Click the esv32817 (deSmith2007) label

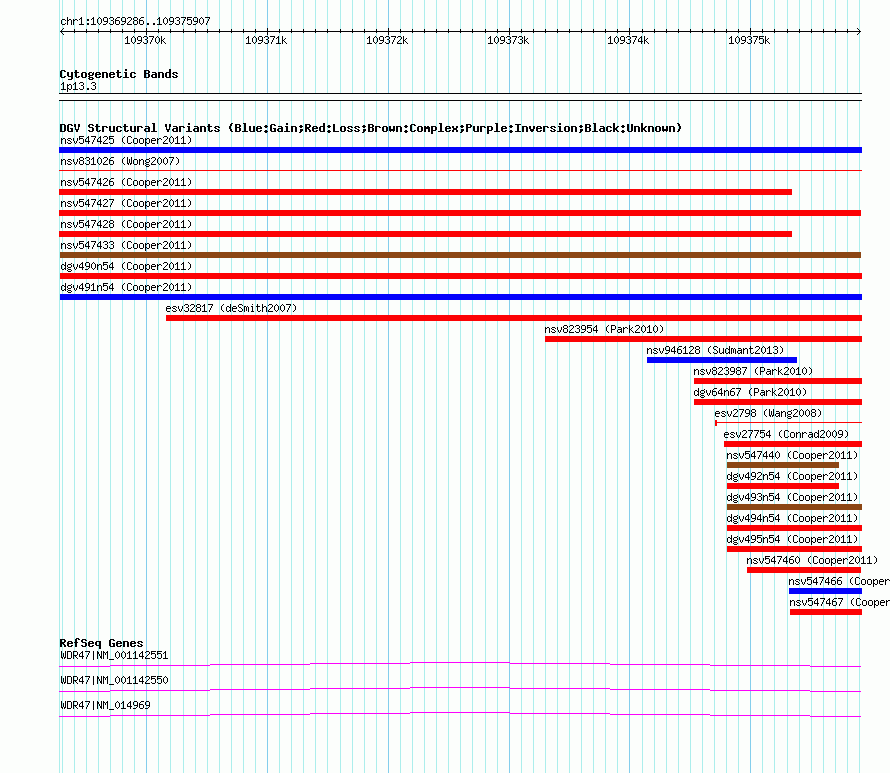tap(231, 308)
